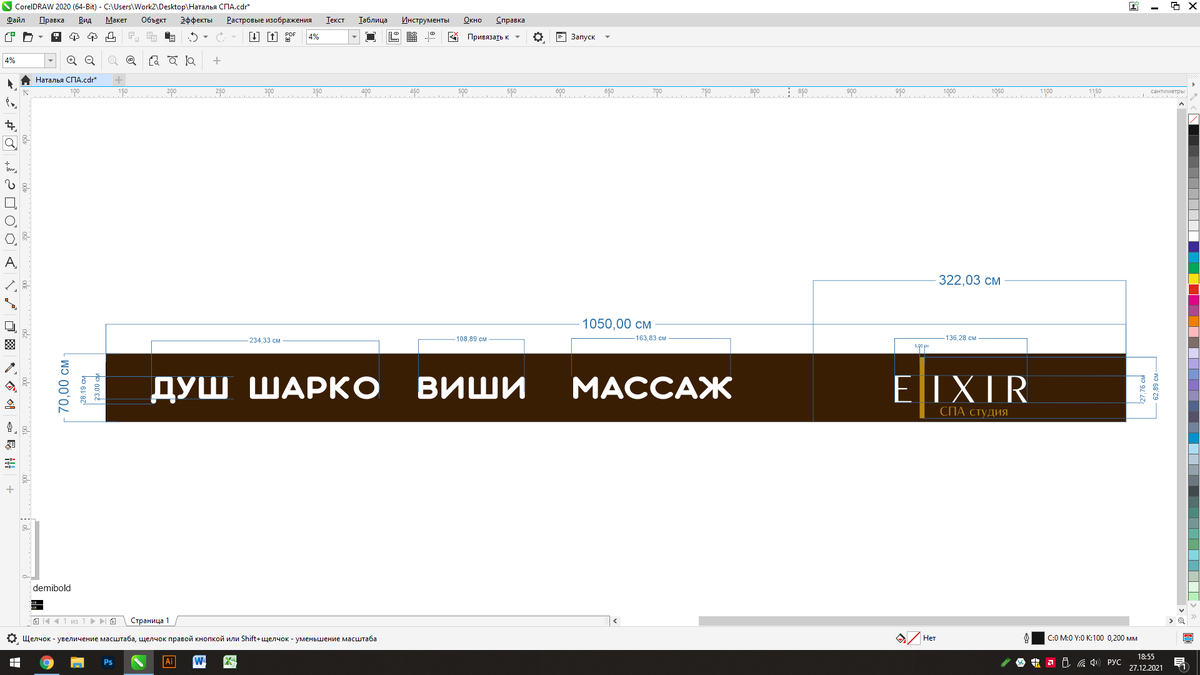Select the Transparency checkerboard tool

click(x=10, y=344)
